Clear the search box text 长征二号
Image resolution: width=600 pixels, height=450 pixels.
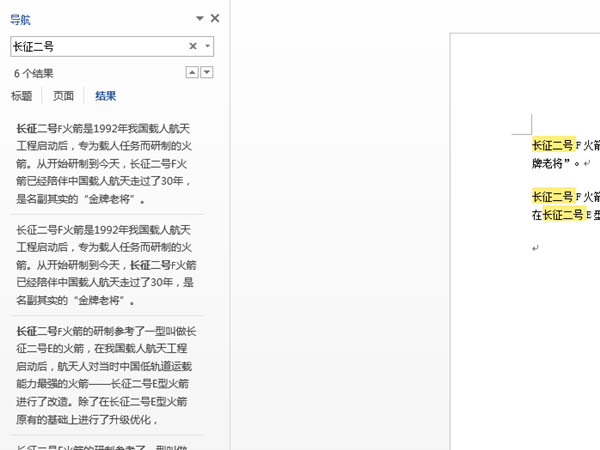(x=193, y=46)
